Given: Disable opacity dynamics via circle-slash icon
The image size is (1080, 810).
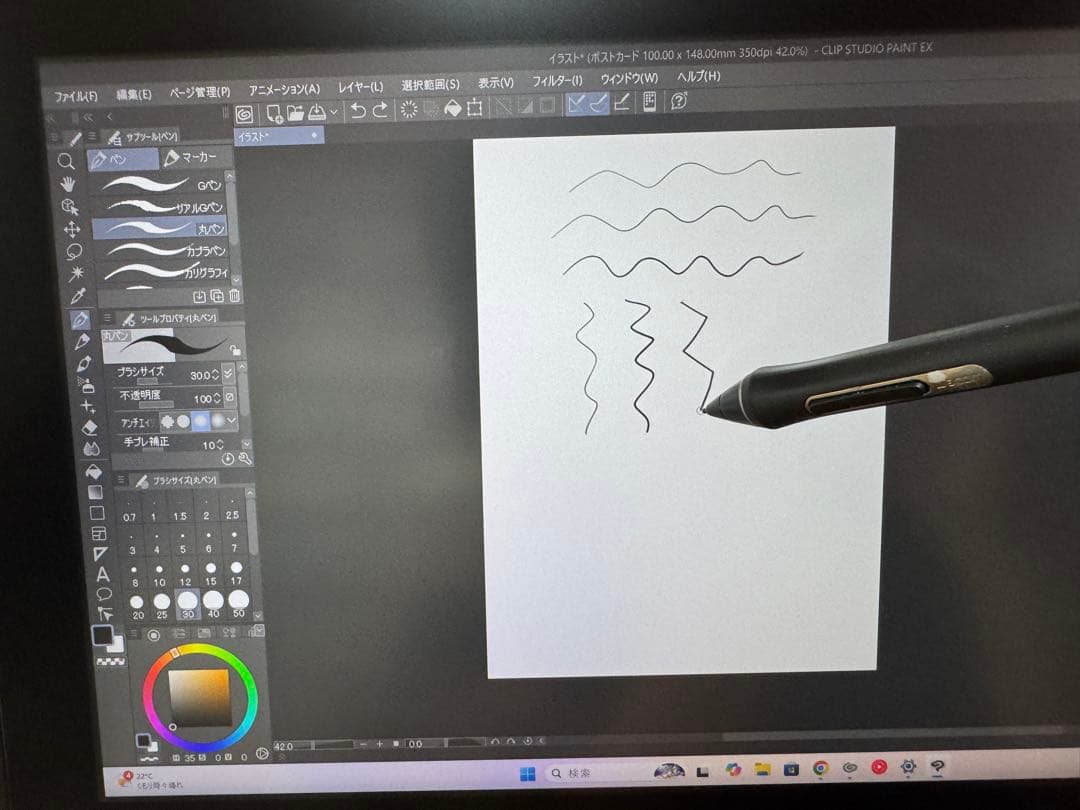Looking at the screenshot, I should (x=230, y=398).
